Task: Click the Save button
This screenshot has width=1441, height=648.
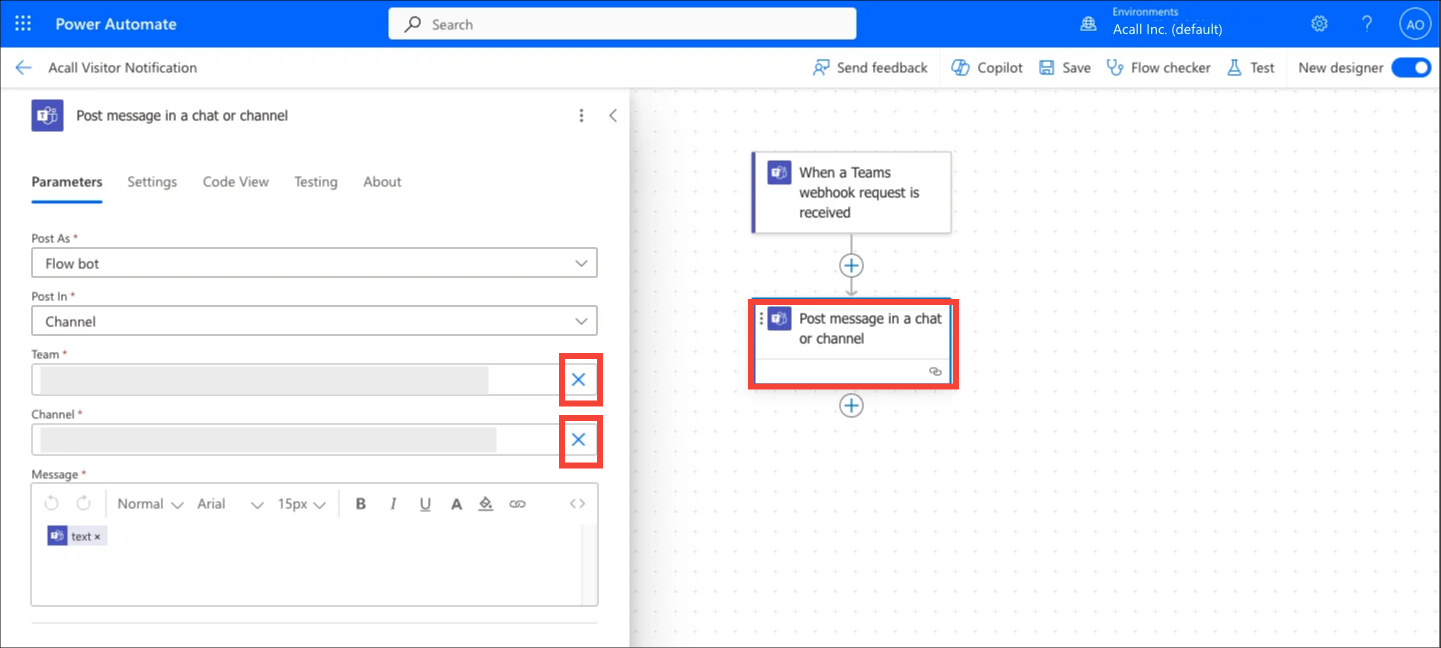Action: point(1065,68)
